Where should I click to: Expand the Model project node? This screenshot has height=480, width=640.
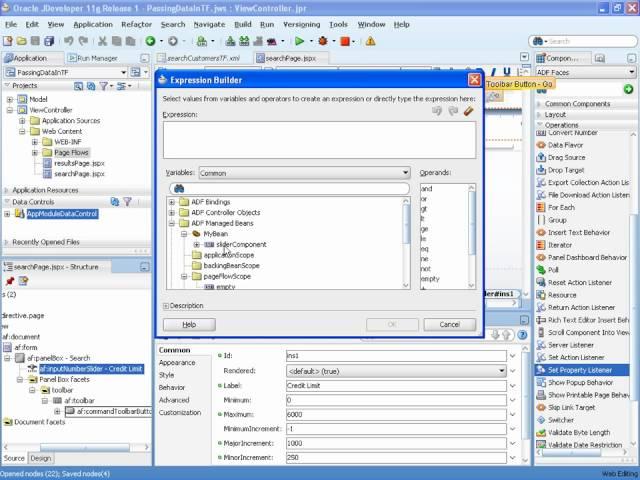coord(10,99)
